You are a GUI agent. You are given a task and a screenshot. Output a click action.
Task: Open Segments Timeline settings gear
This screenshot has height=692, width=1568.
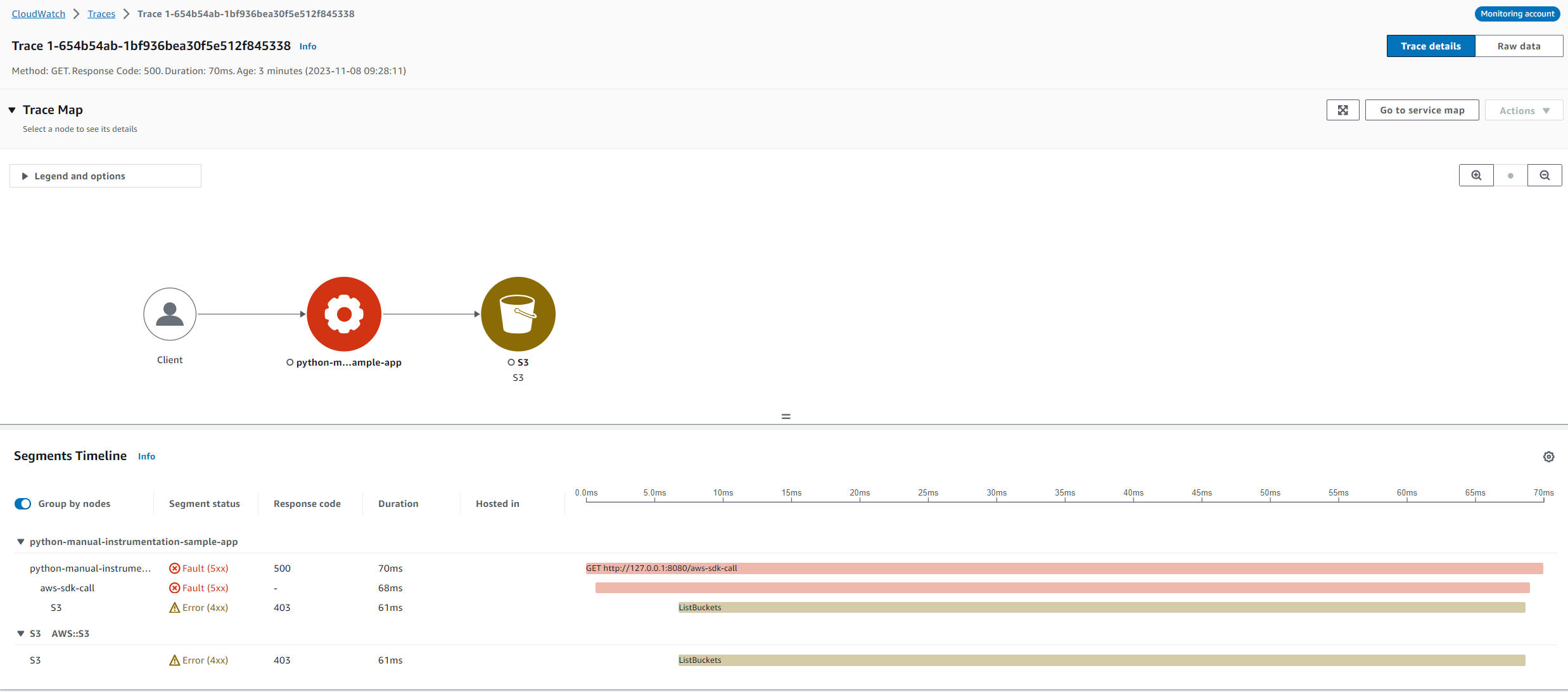(1548, 457)
